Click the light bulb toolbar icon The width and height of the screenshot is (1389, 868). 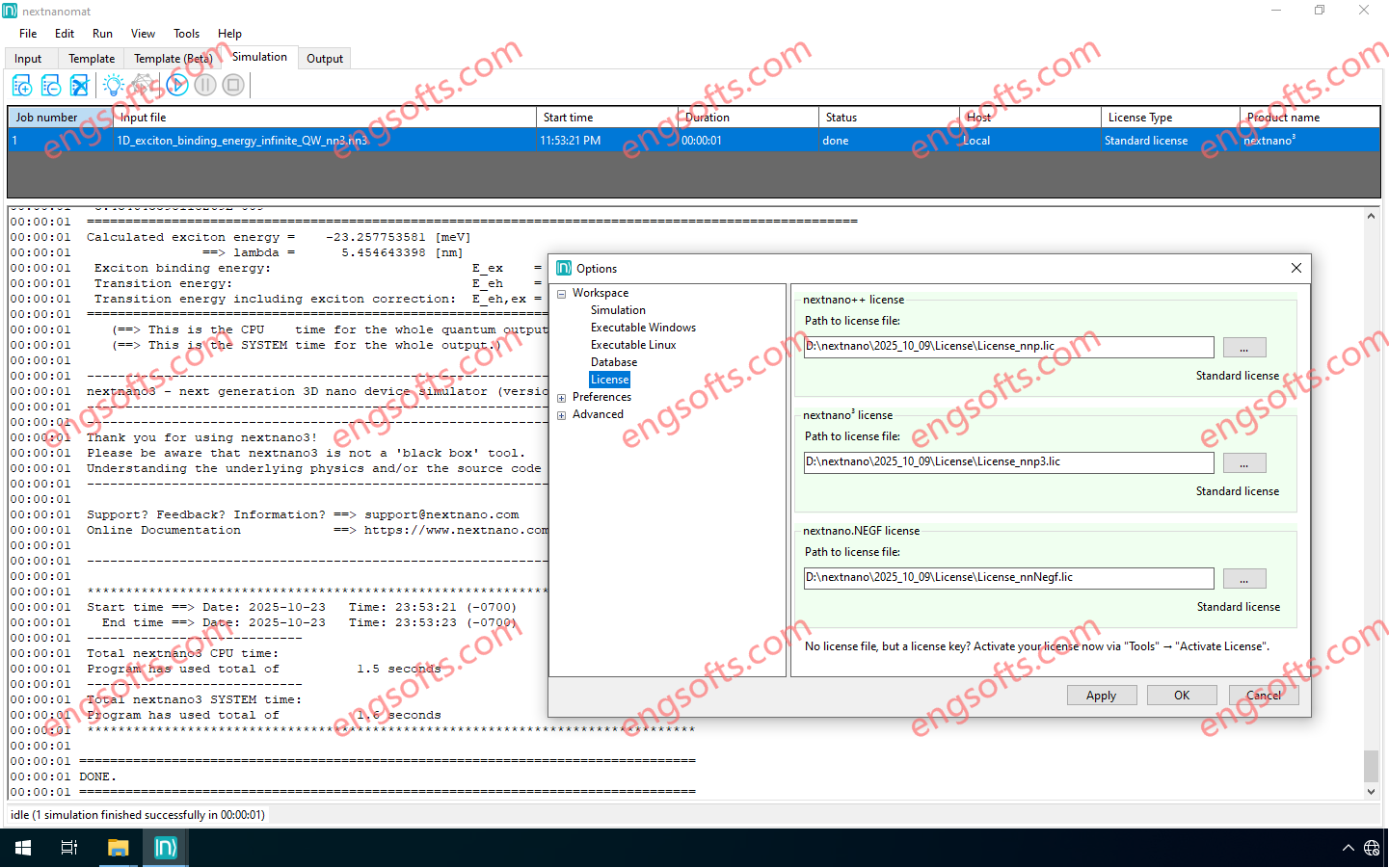point(114,86)
